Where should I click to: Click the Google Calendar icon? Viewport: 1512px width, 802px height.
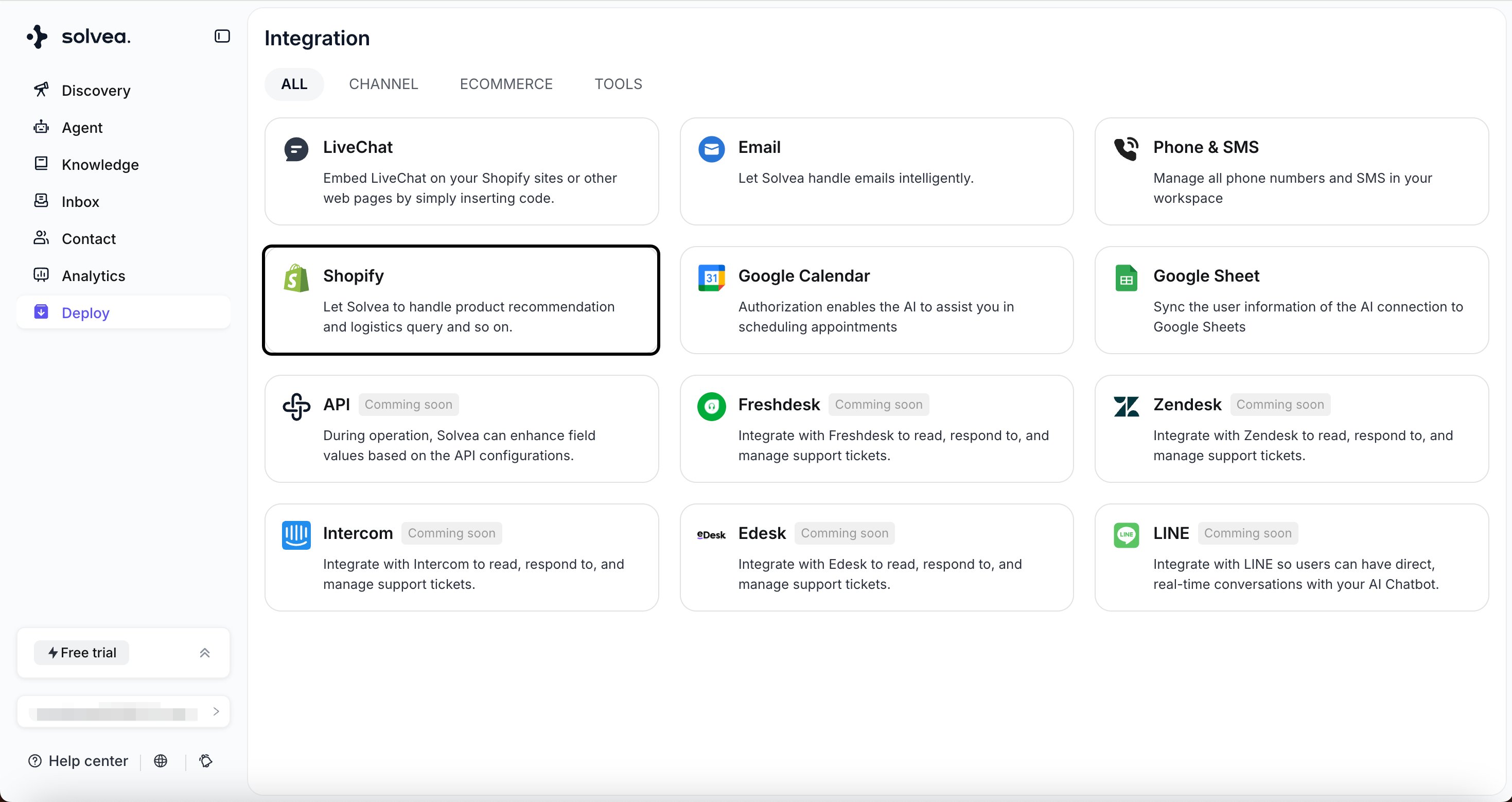tap(711, 277)
